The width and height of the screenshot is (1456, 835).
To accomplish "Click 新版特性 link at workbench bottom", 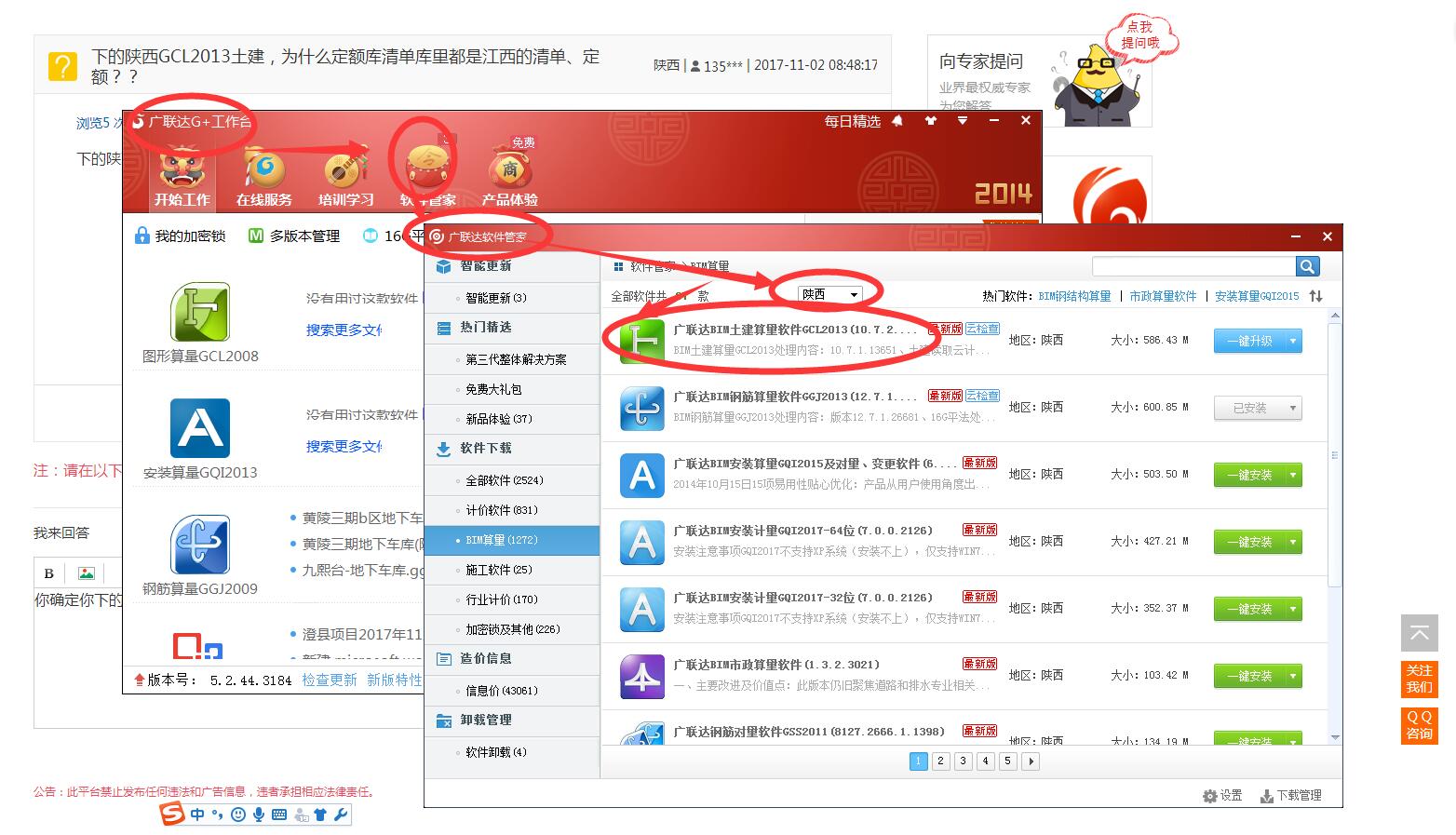I will 395,680.
